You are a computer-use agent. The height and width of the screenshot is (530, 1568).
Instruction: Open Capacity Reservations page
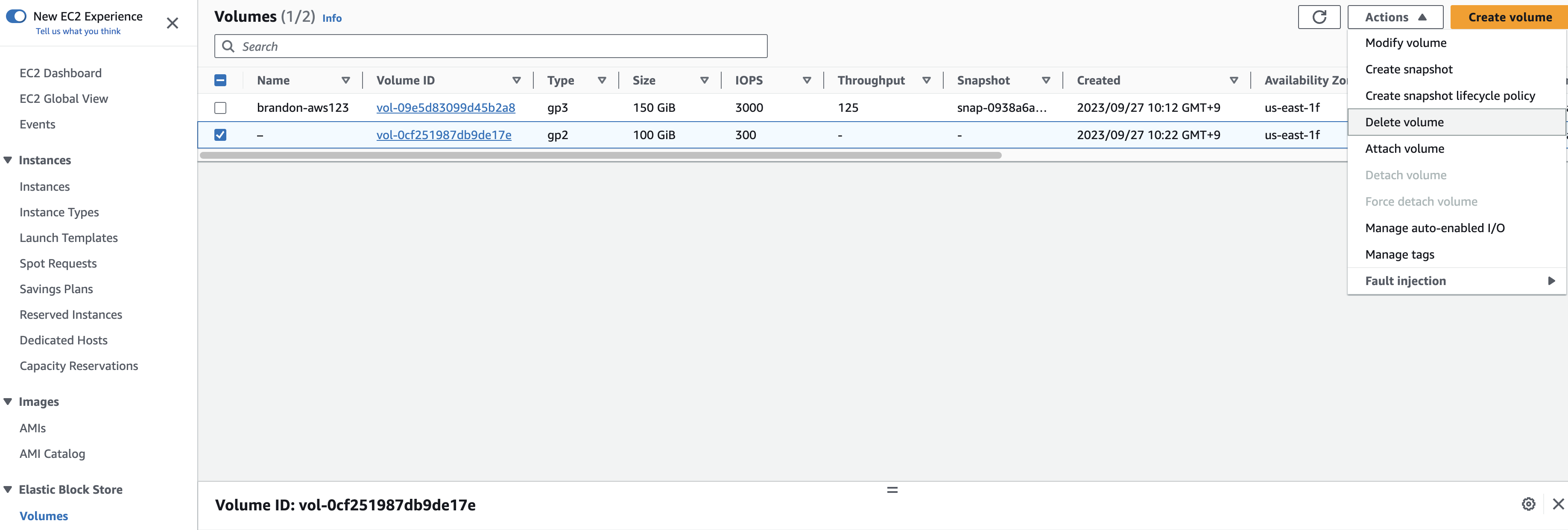click(x=79, y=366)
